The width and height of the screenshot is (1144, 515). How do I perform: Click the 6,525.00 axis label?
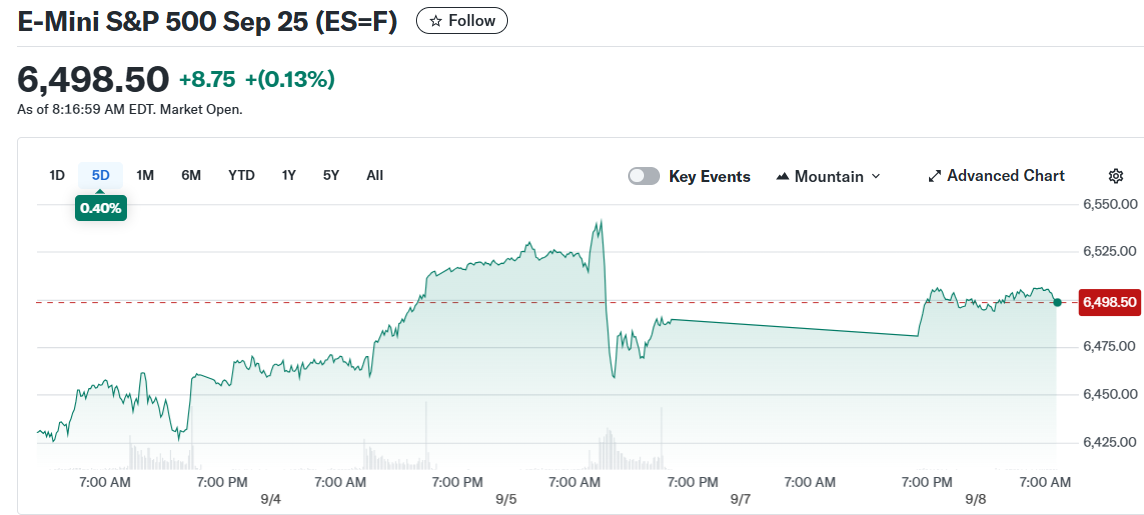(1108, 251)
